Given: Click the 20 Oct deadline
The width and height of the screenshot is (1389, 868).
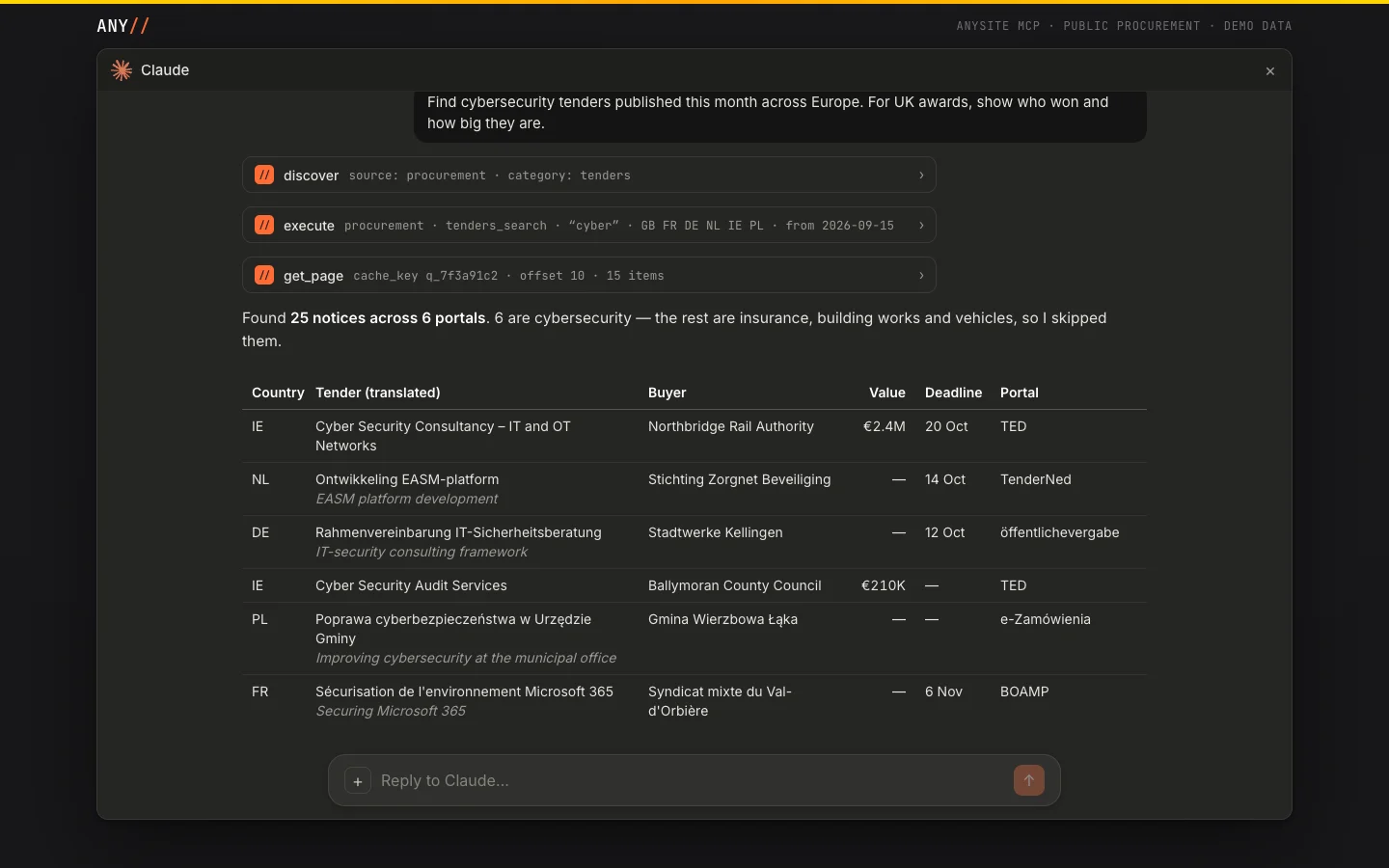Looking at the screenshot, I should coord(946,426).
